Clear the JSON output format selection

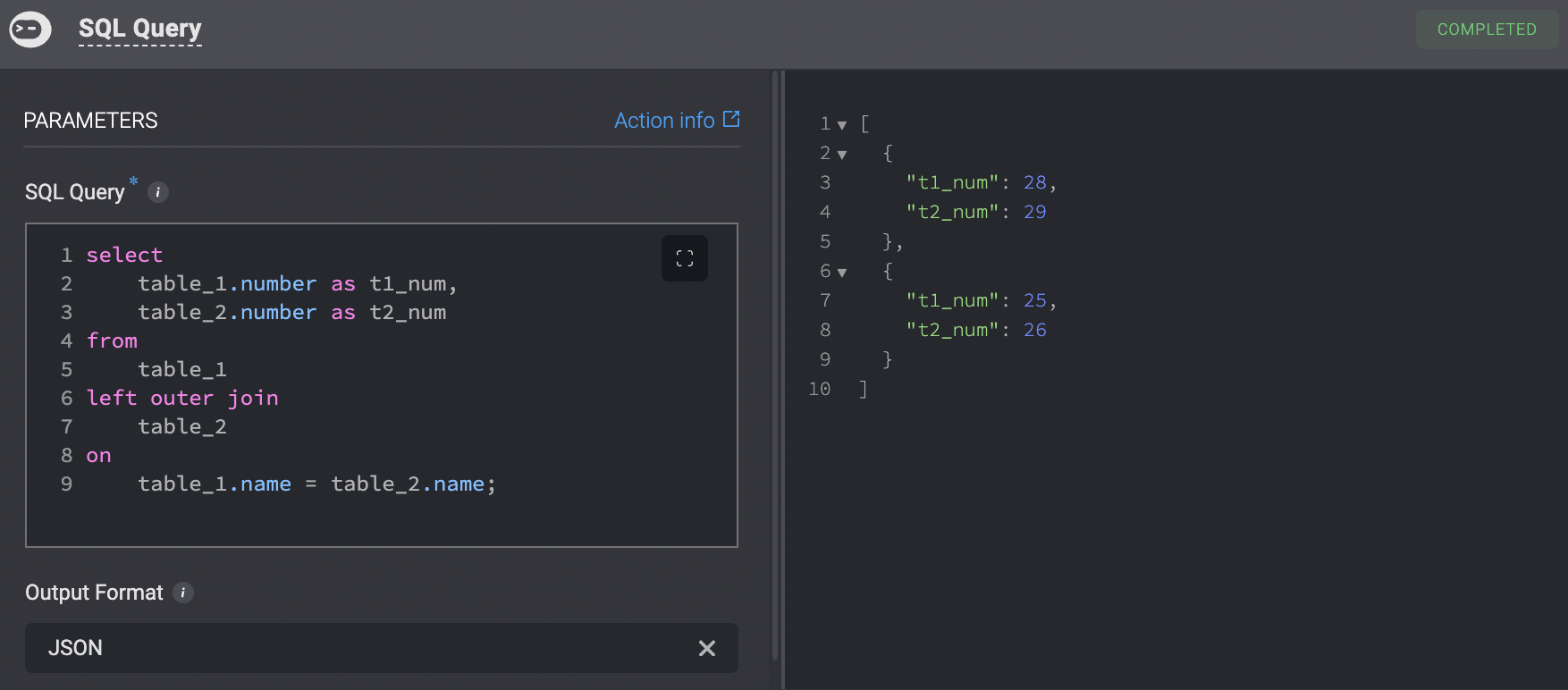click(x=707, y=648)
